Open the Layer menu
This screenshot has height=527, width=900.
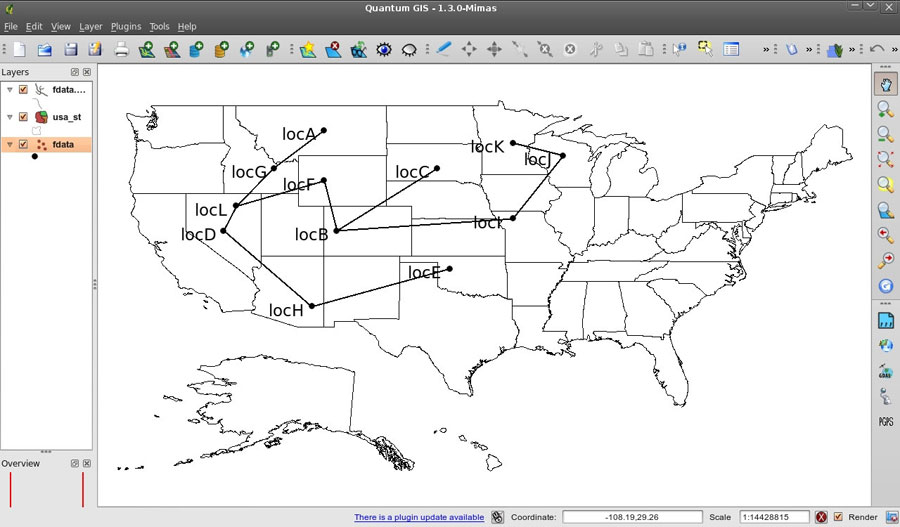click(91, 26)
